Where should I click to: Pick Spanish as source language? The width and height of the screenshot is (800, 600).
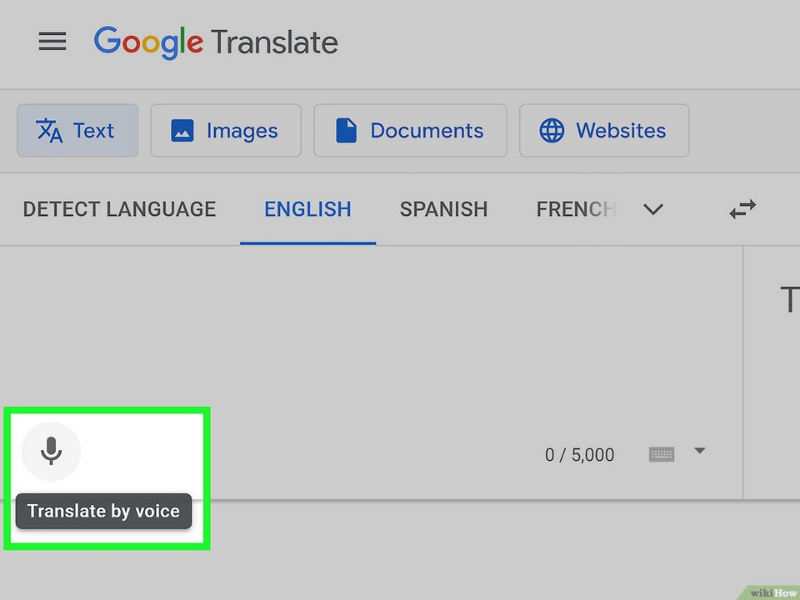(x=443, y=209)
